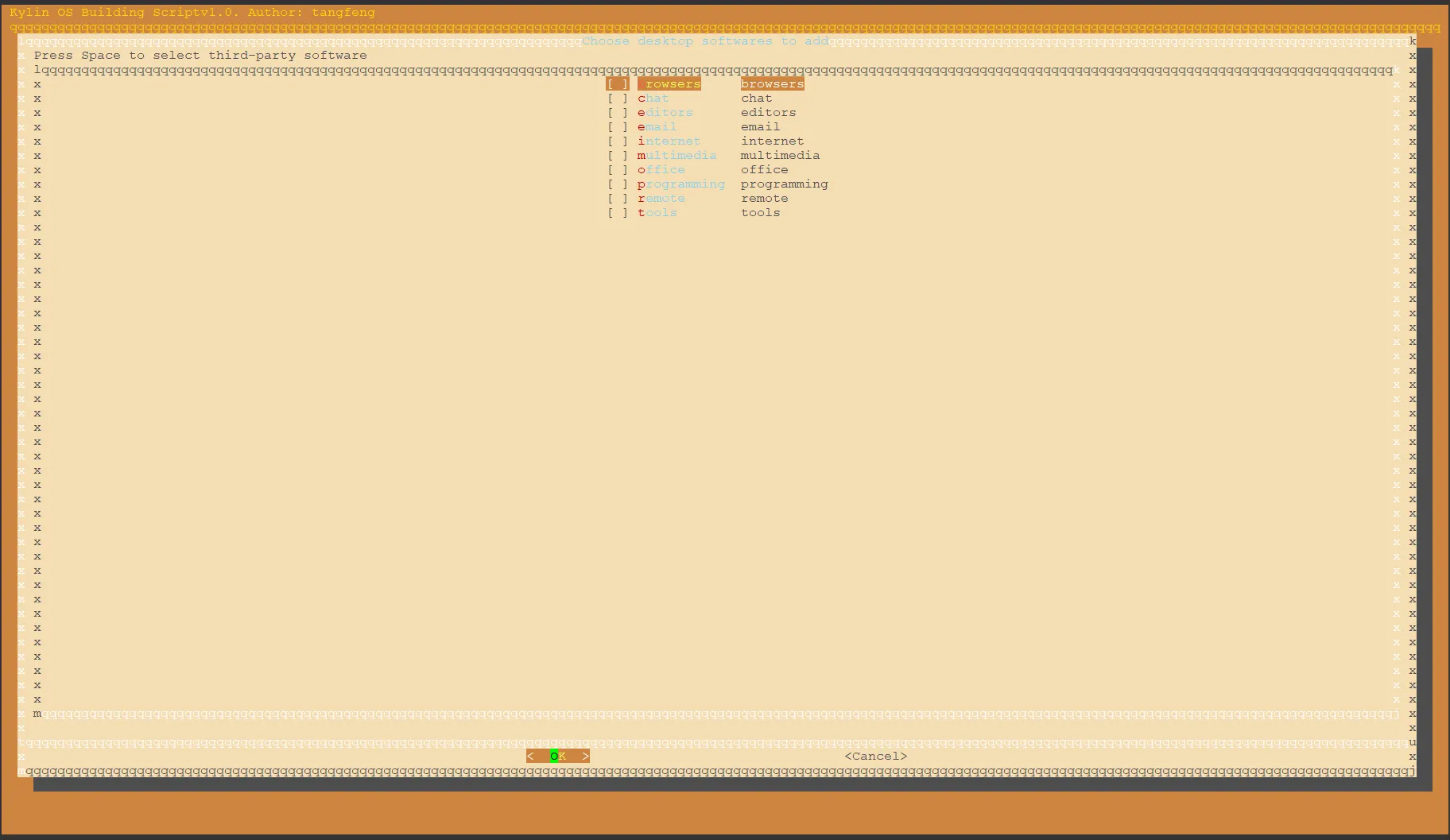Click the dark 'internet' description text

tap(772, 141)
